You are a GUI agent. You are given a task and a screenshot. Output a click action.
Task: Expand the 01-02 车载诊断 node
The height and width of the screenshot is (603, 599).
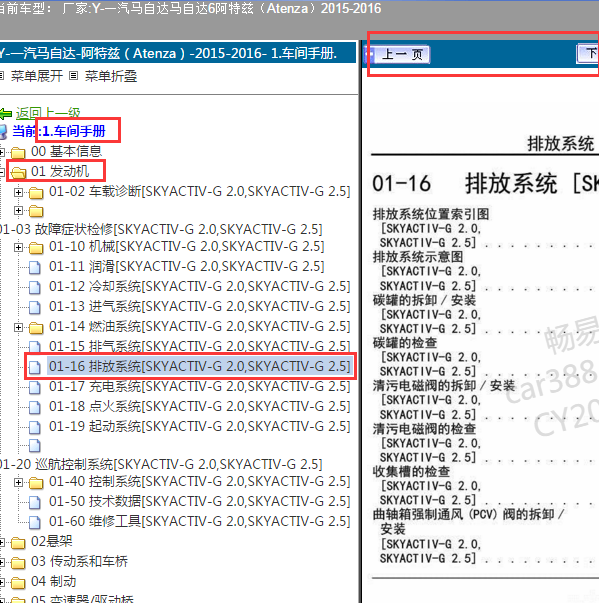coord(18,192)
